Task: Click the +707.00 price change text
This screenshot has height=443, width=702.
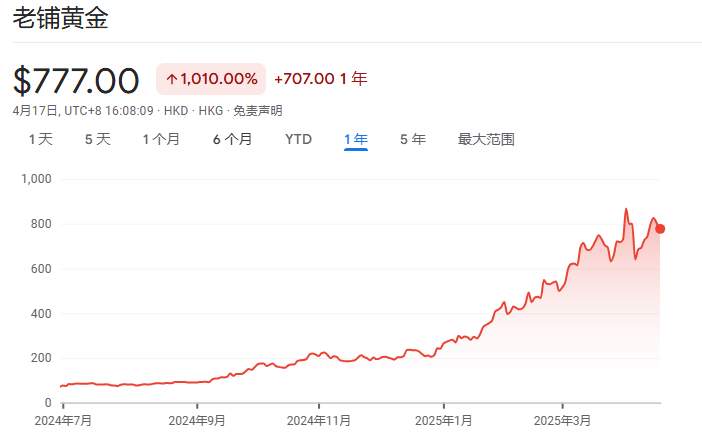Action: (x=304, y=79)
